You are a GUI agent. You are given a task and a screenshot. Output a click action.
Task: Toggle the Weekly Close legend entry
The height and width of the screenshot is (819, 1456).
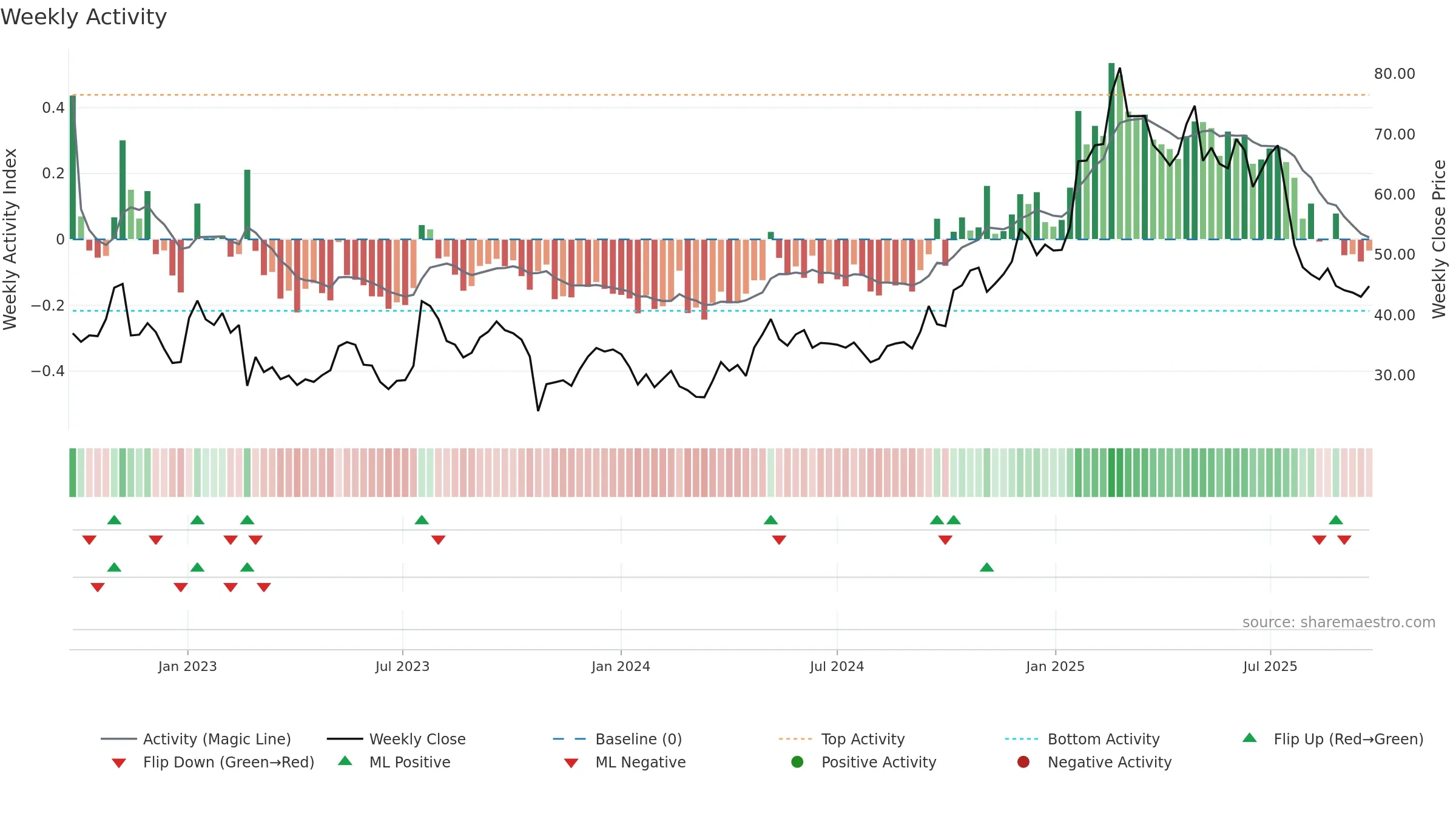[x=396, y=739]
